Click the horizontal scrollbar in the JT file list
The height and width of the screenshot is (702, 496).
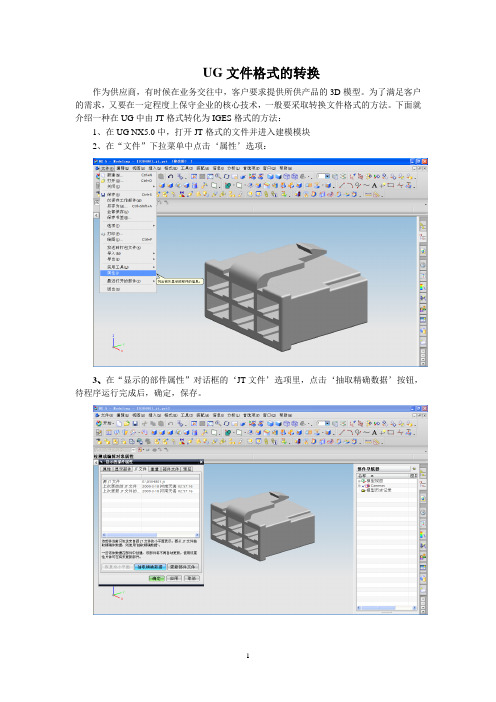pyautogui.click(x=150, y=535)
